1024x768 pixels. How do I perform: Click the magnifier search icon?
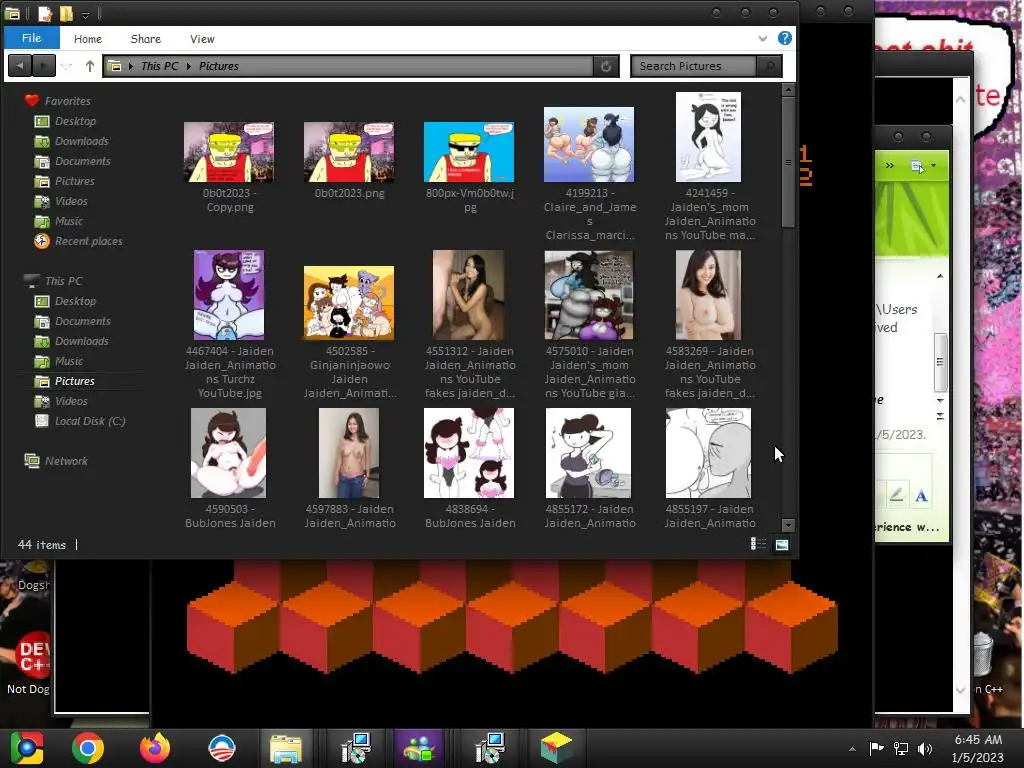pos(769,66)
